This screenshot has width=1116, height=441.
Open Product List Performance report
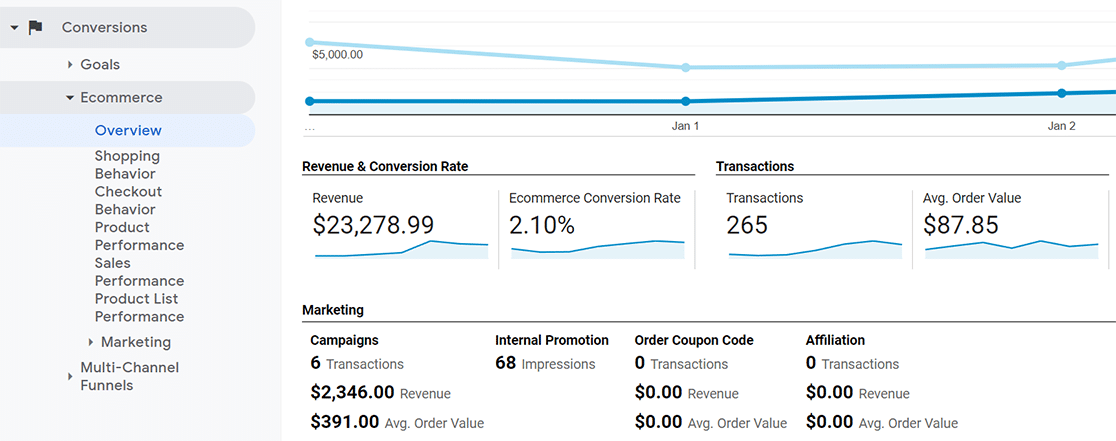pos(140,307)
